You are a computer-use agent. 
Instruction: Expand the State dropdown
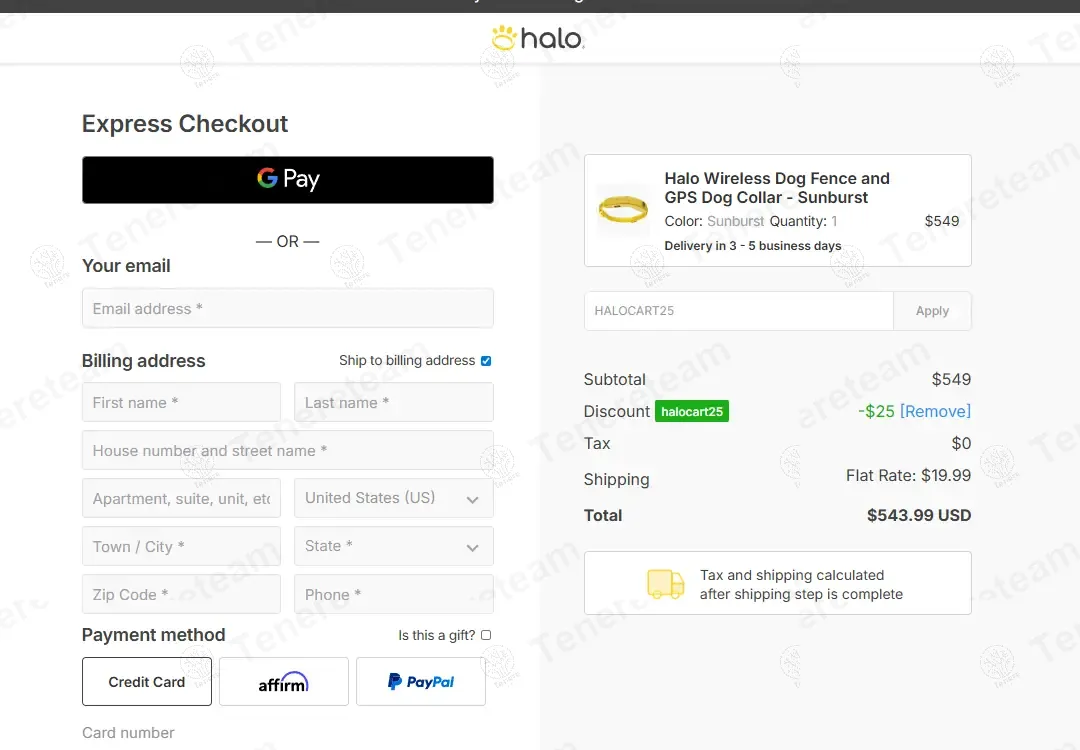[393, 546]
